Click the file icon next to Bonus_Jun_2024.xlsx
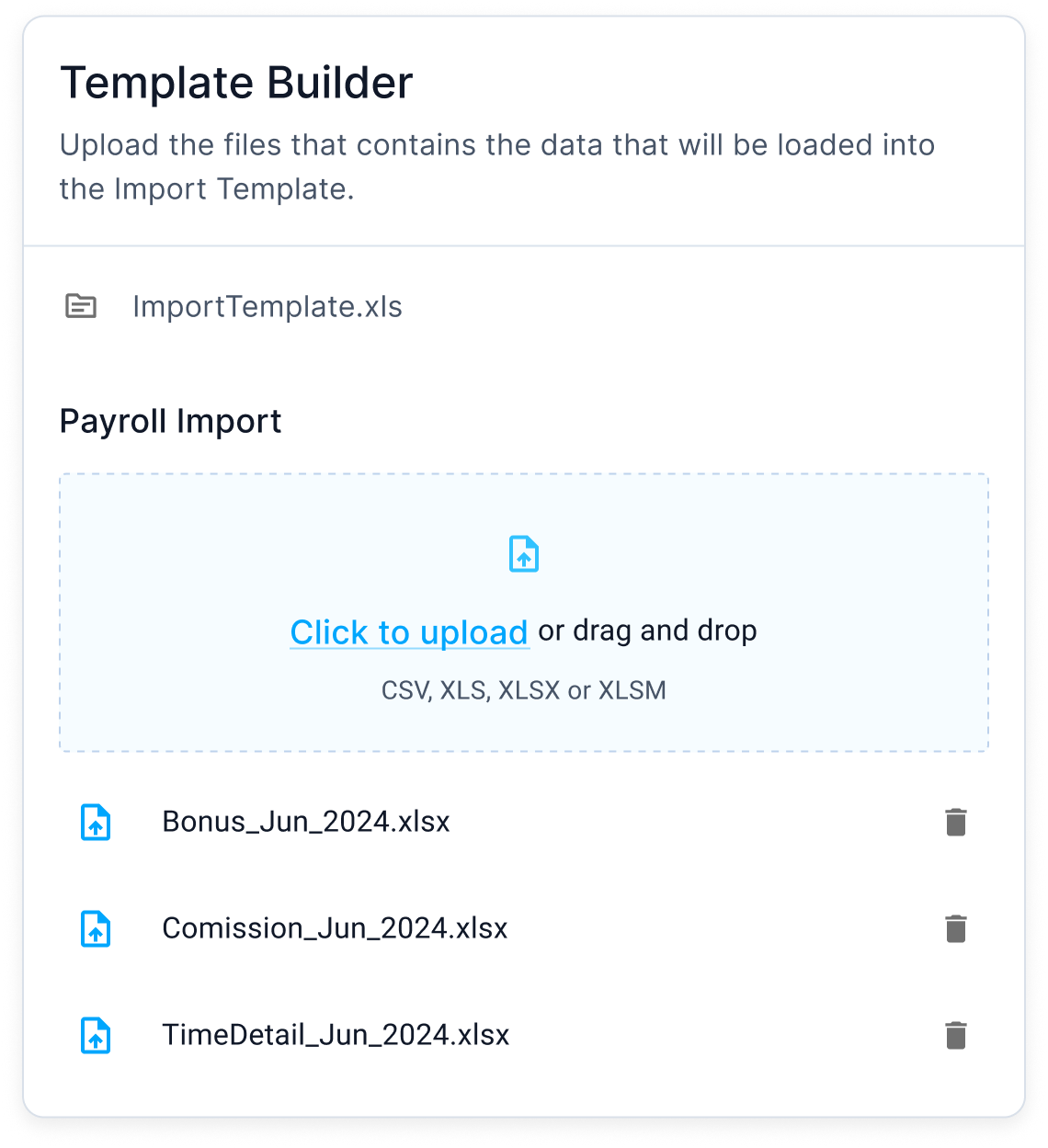 (95, 823)
